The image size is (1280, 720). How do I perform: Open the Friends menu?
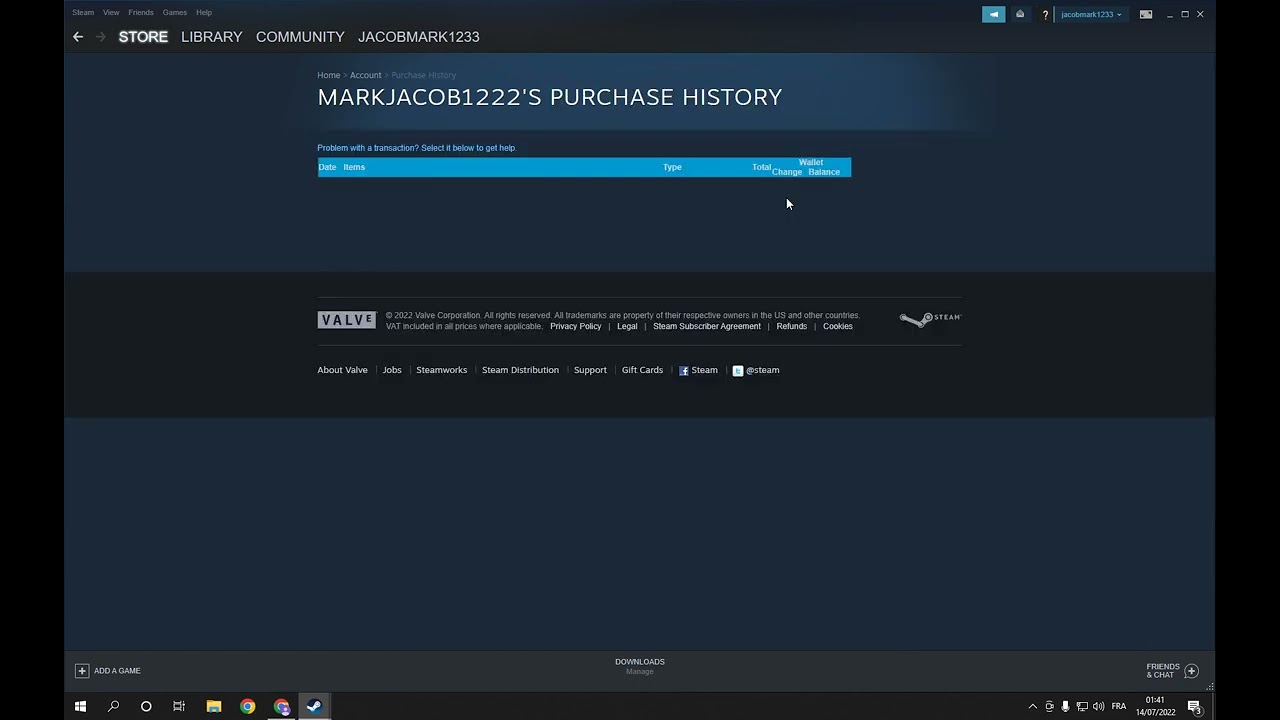click(x=141, y=12)
